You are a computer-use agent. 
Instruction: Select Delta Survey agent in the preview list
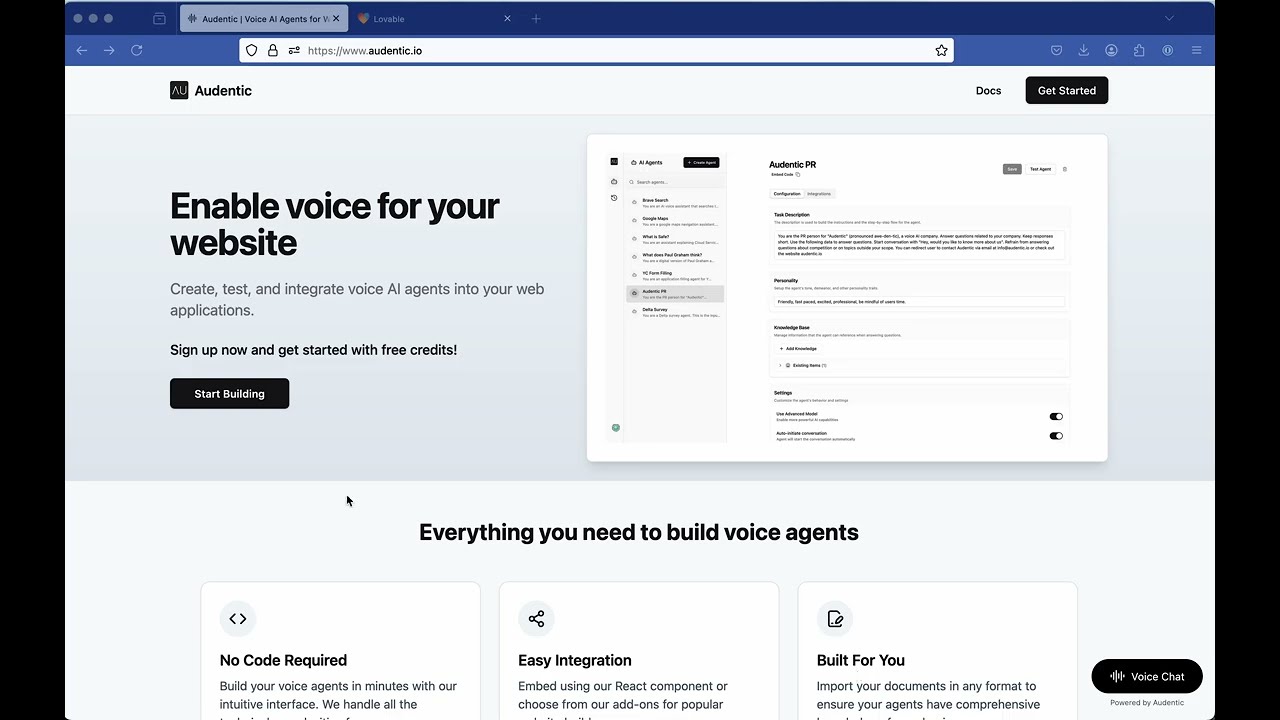(675, 312)
